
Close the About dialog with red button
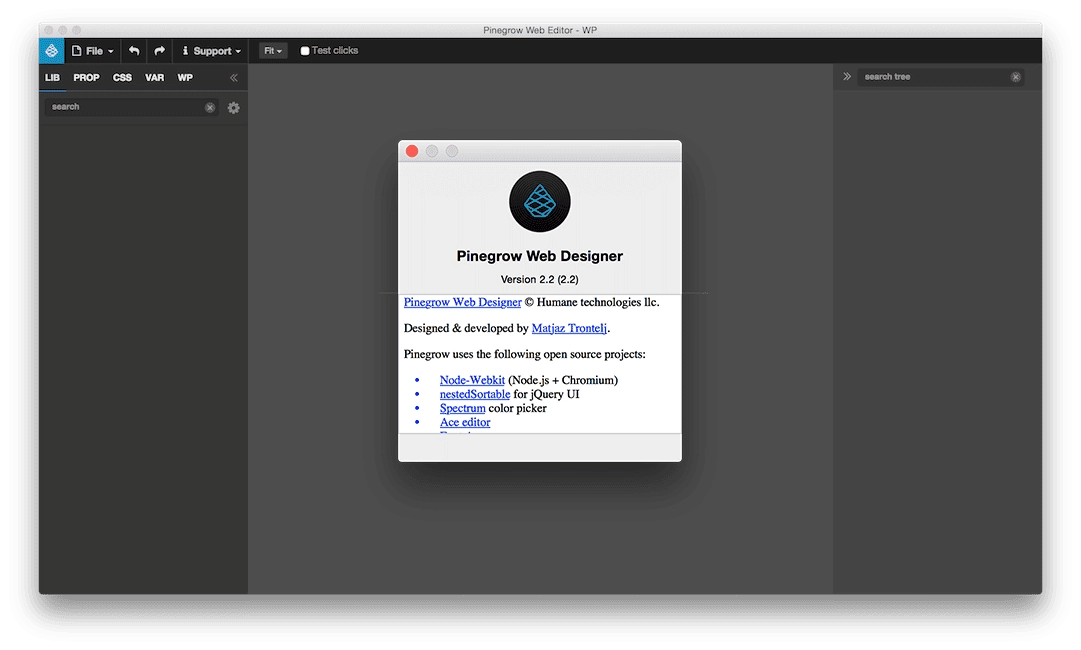coord(412,151)
